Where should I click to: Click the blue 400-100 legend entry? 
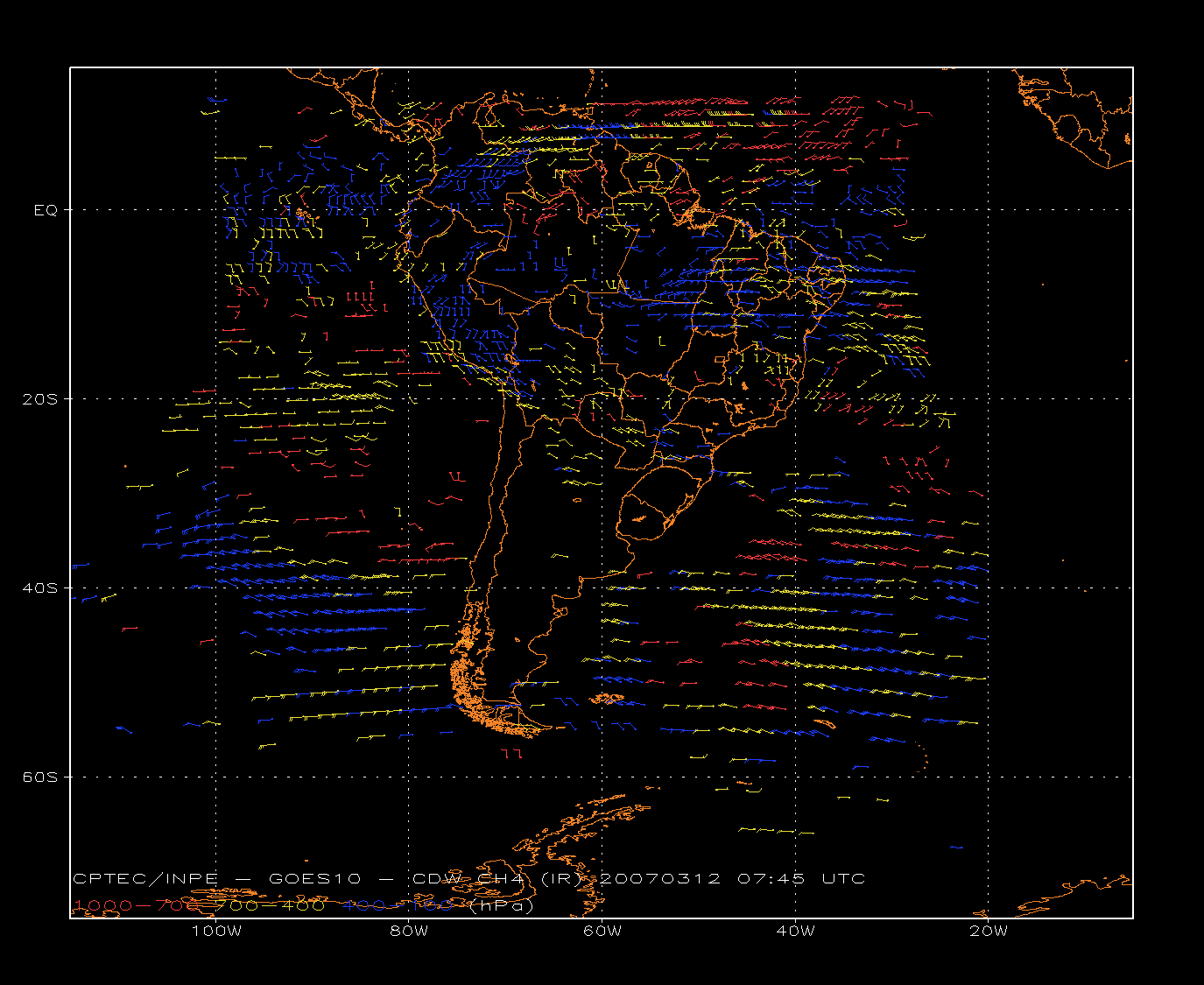coord(398,905)
